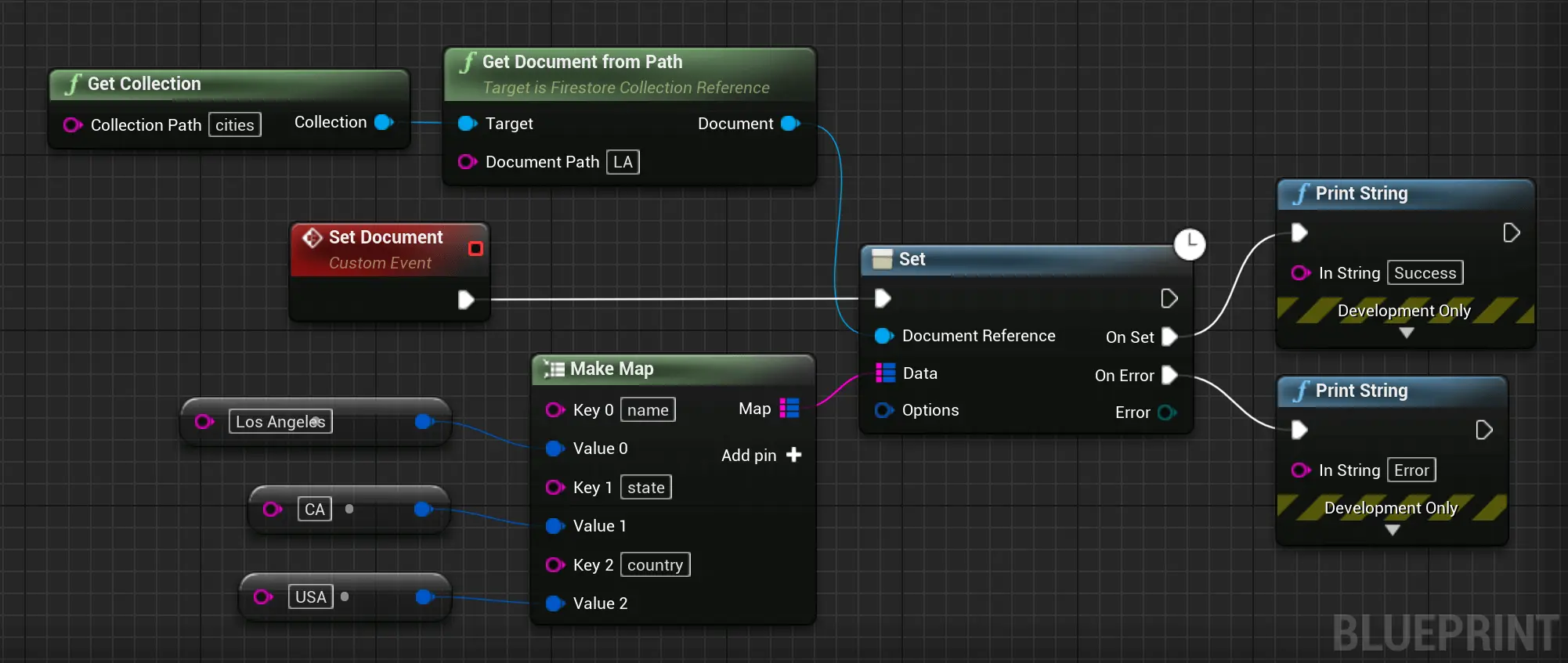Click the Set node exec input pin
Viewport: 1568px width, 663px height.
[x=883, y=298]
